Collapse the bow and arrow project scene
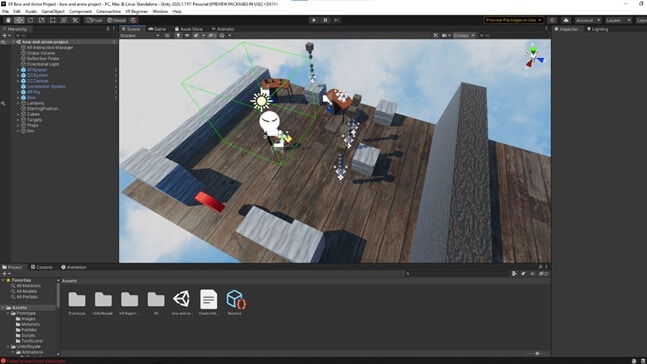The image size is (647, 364). [13, 42]
